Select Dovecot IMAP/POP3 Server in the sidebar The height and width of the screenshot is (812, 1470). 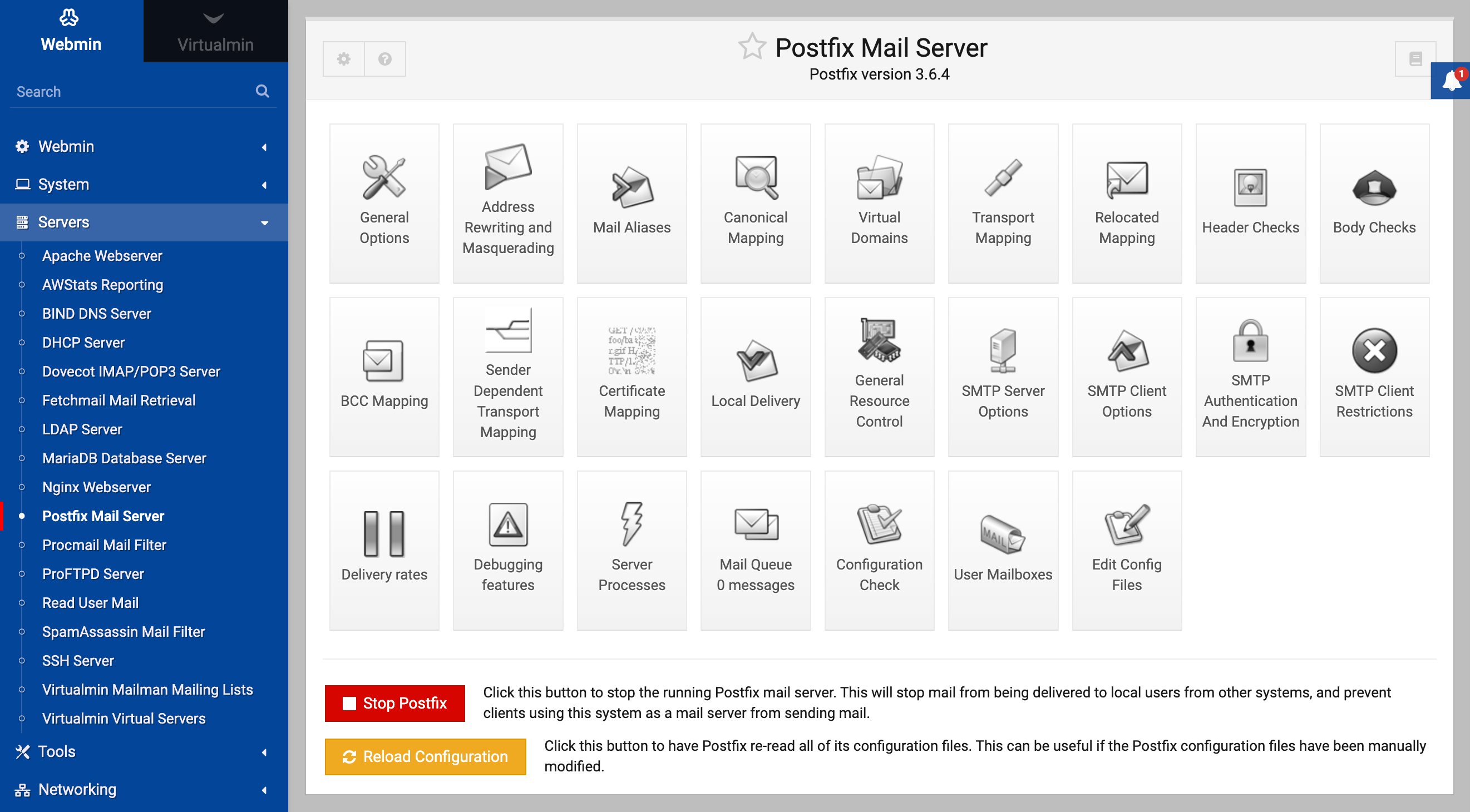[131, 371]
